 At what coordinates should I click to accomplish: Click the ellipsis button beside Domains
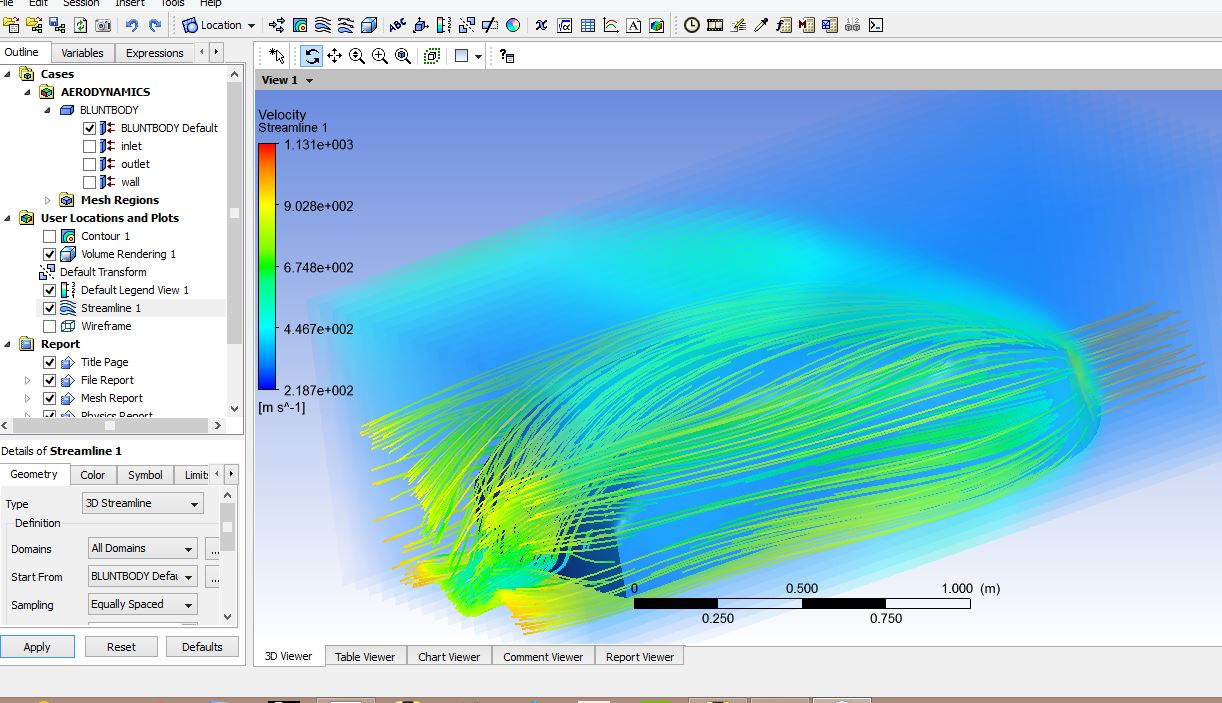tap(213, 549)
